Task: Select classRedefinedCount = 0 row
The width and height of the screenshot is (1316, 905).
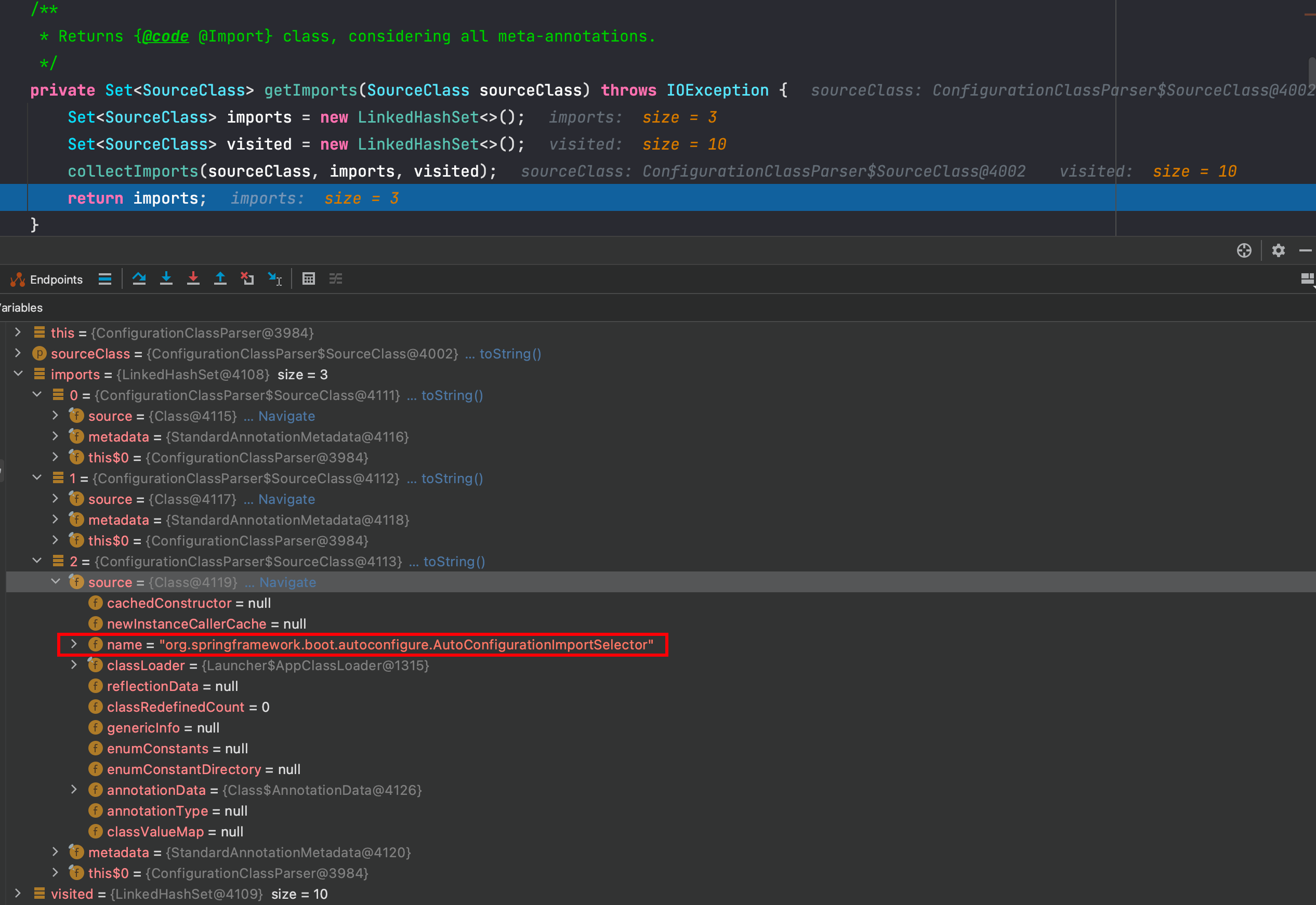Action: (x=661, y=707)
